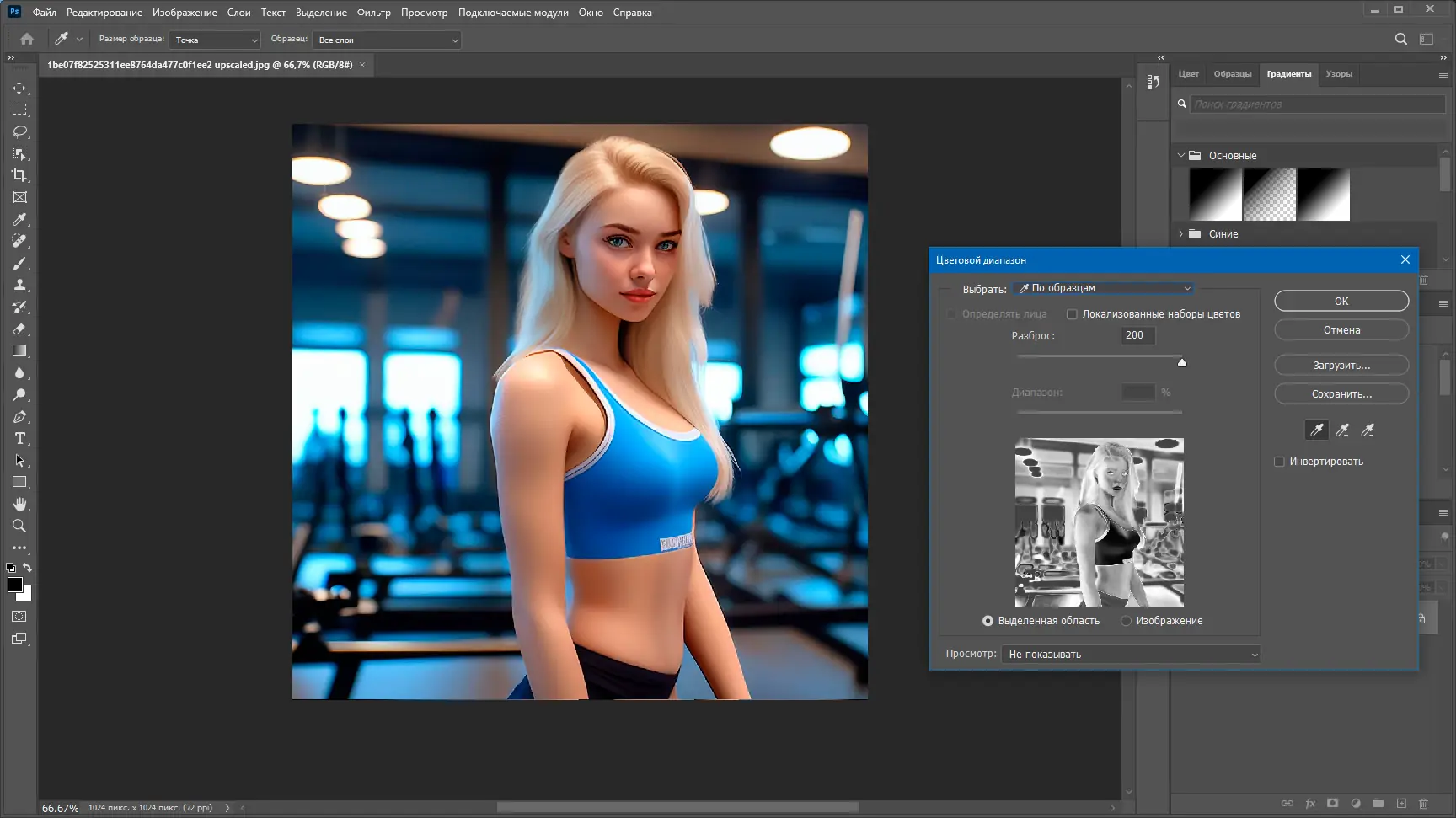The image size is (1456, 818).
Task: Open the Выбрать dropdown
Action: click(x=1104, y=288)
